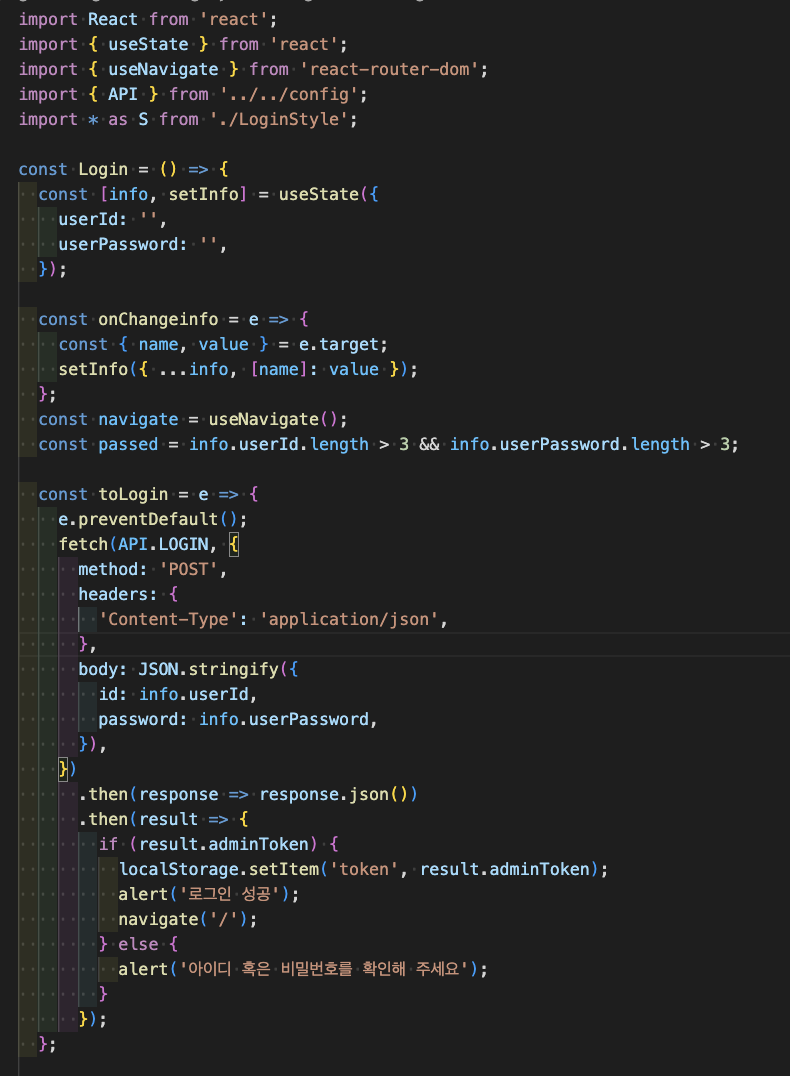Image resolution: width=790 pixels, height=1076 pixels.
Task: Select the 'token' key string
Action: pyautogui.click(x=364, y=869)
